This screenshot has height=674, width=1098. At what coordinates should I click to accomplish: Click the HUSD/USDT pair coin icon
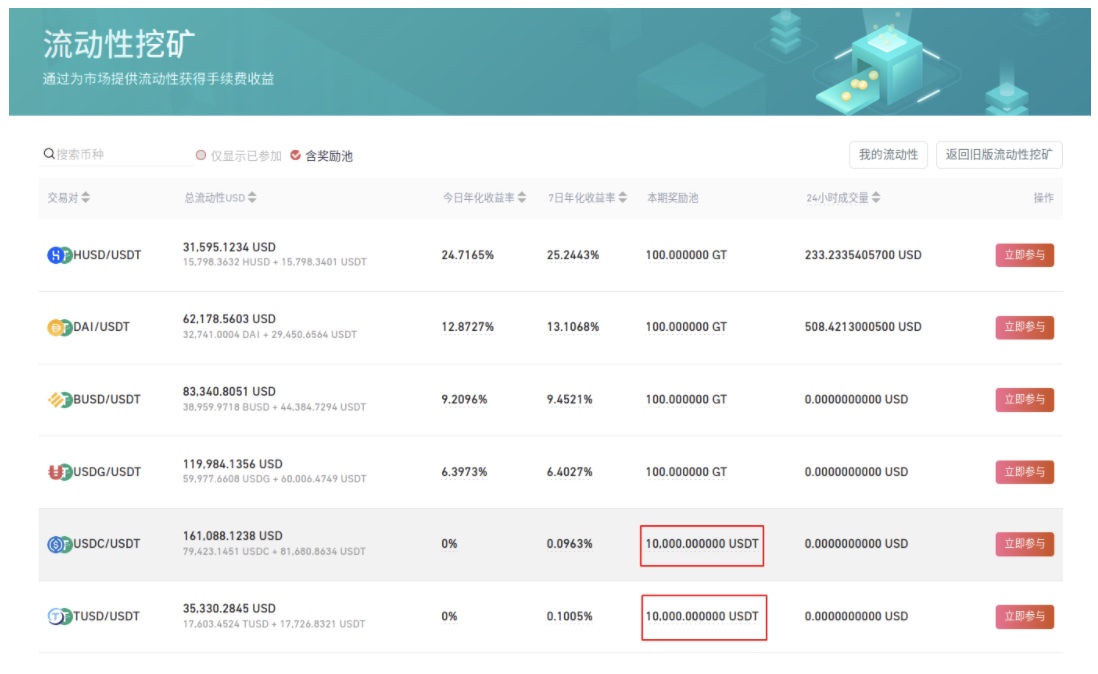click(60, 255)
